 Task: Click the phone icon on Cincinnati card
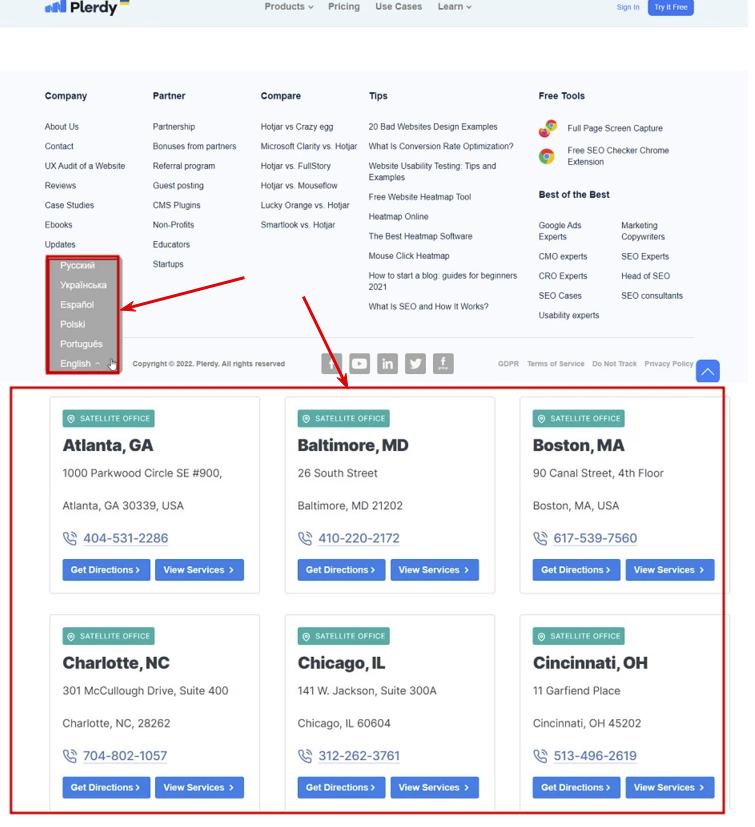pyautogui.click(x=540, y=756)
